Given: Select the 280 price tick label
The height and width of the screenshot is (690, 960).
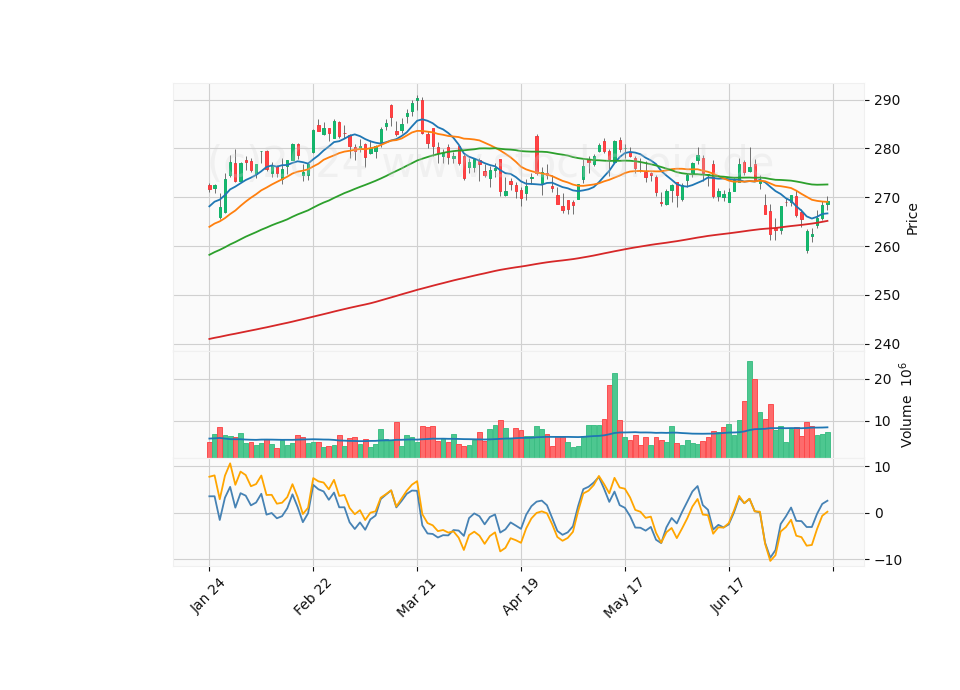Looking at the screenshot, I should click(x=887, y=149).
